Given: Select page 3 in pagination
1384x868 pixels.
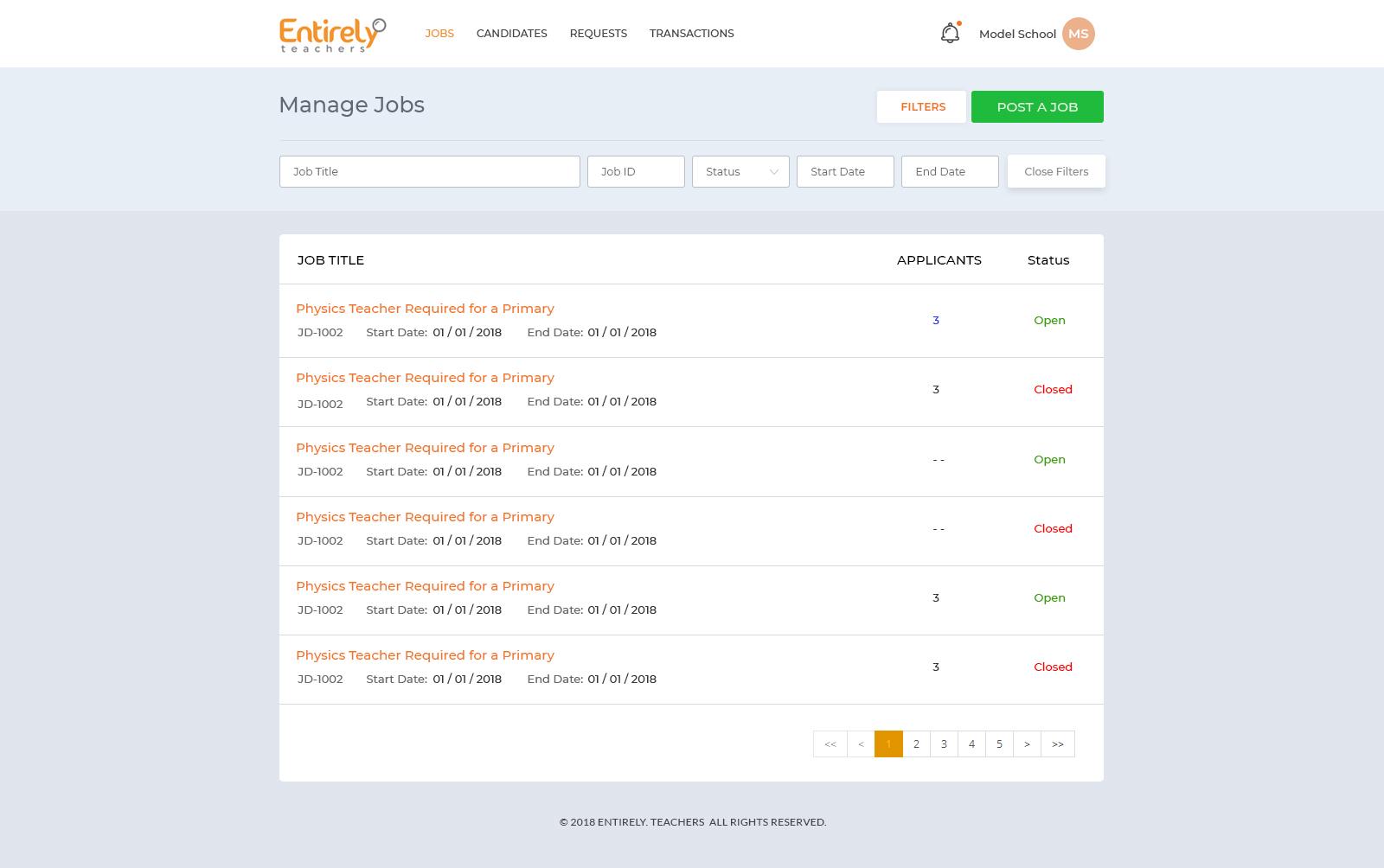Looking at the screenshot, I should point(944,744).
